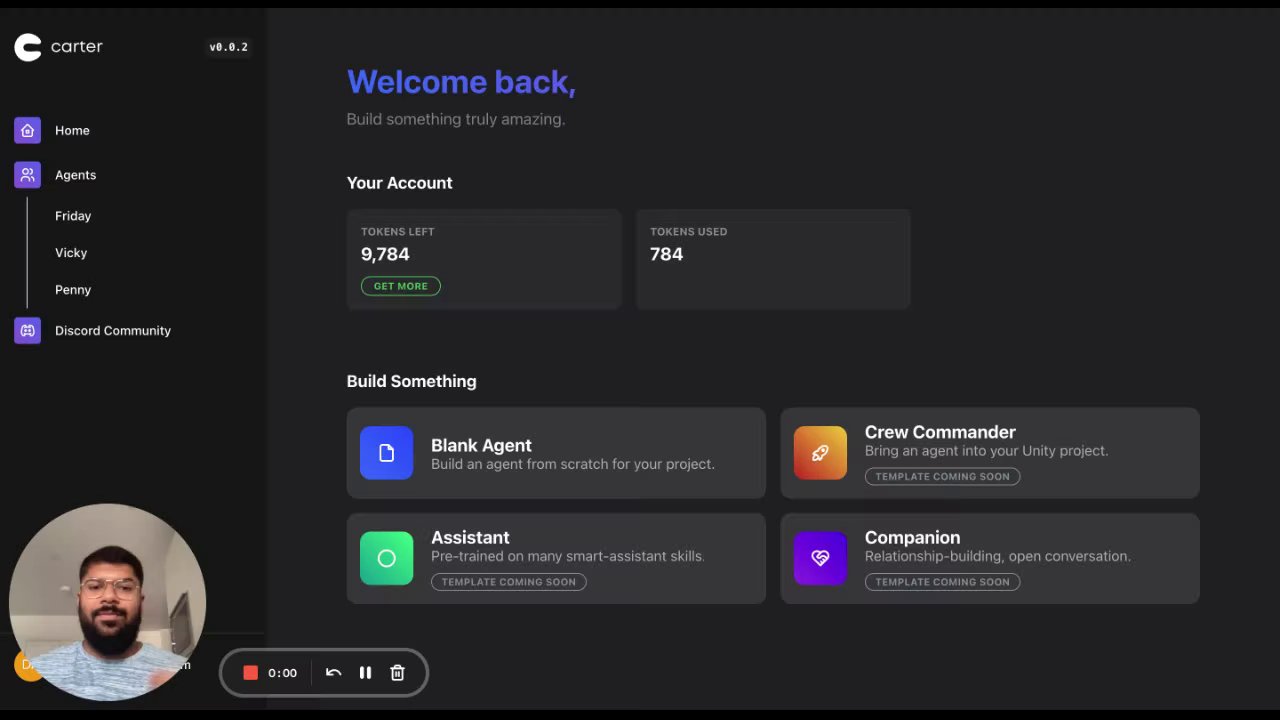Click the Your Account heading
1280x720 pixels.
click(x=399, y=183)
